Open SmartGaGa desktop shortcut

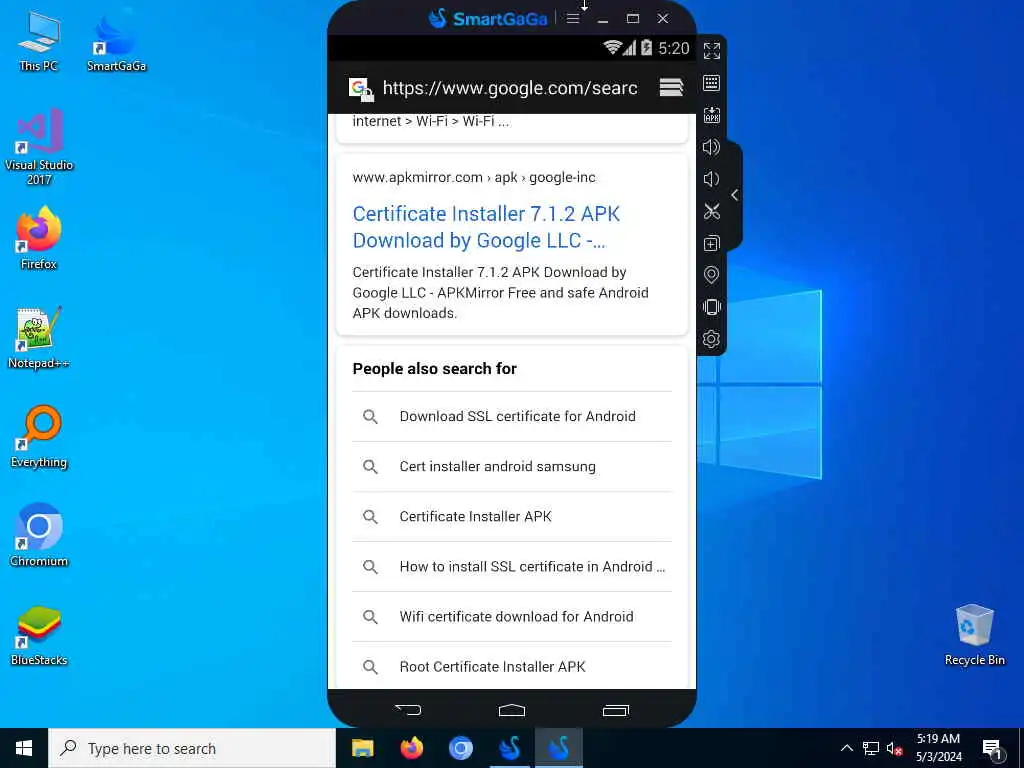point(116,41)
